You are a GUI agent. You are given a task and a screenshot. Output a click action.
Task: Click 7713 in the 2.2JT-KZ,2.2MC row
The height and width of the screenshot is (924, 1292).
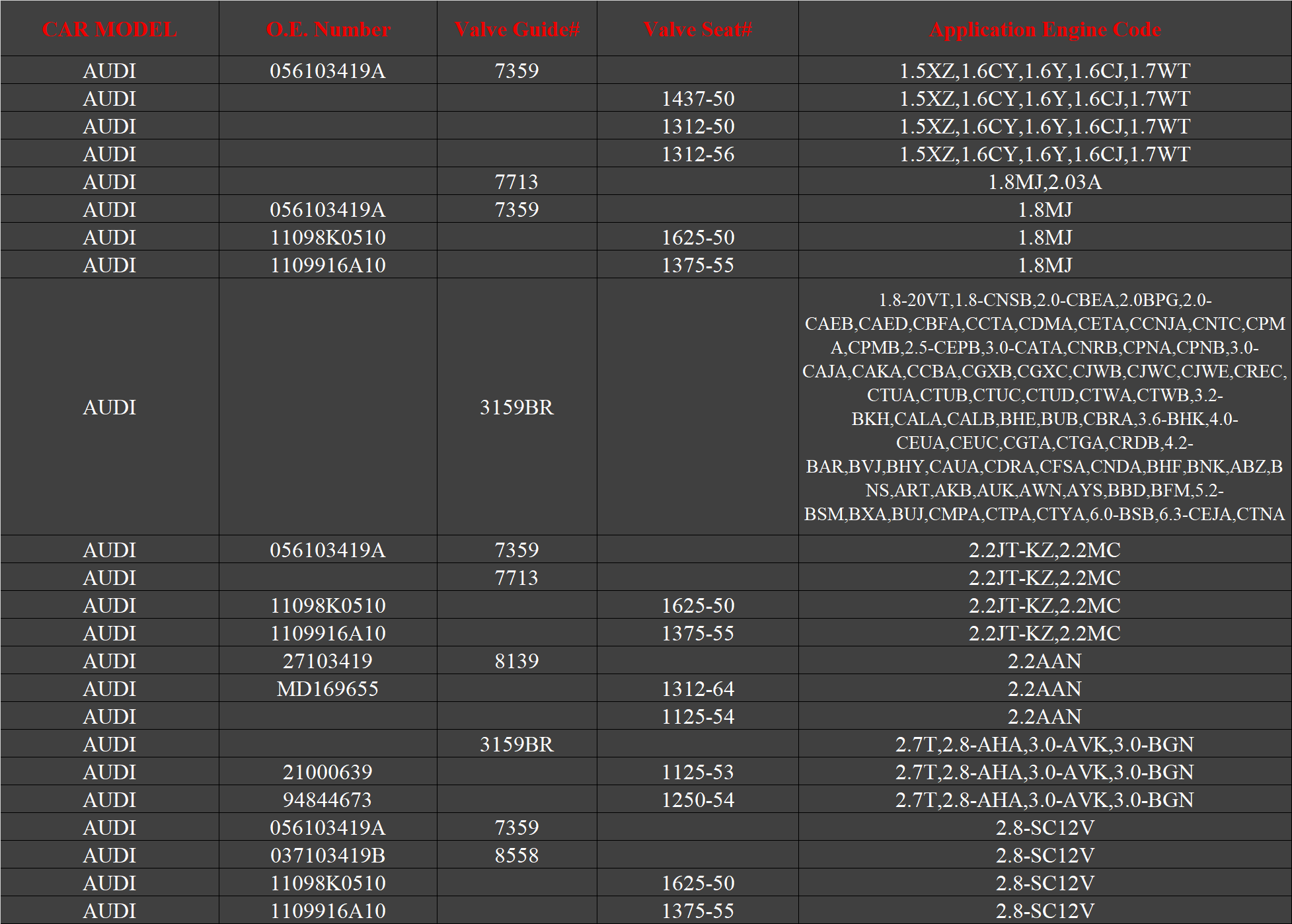click(517, 578)
